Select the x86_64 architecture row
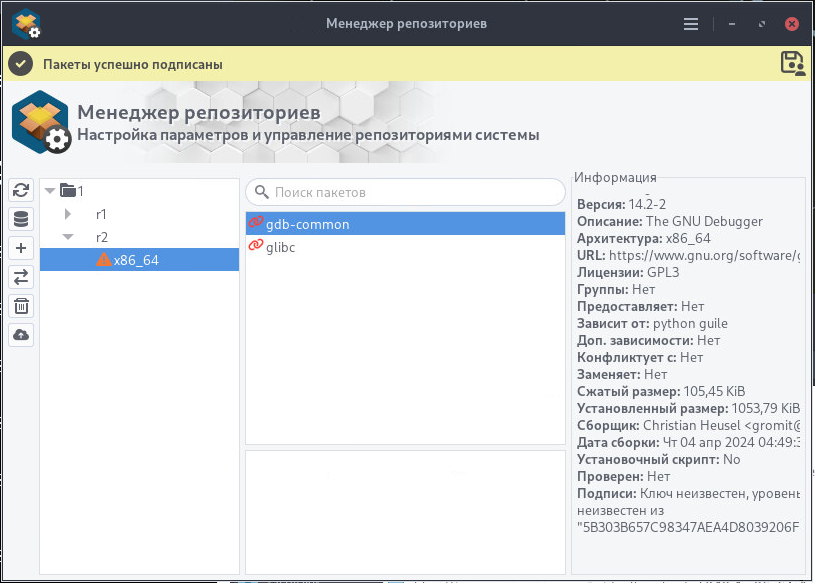 139,259
